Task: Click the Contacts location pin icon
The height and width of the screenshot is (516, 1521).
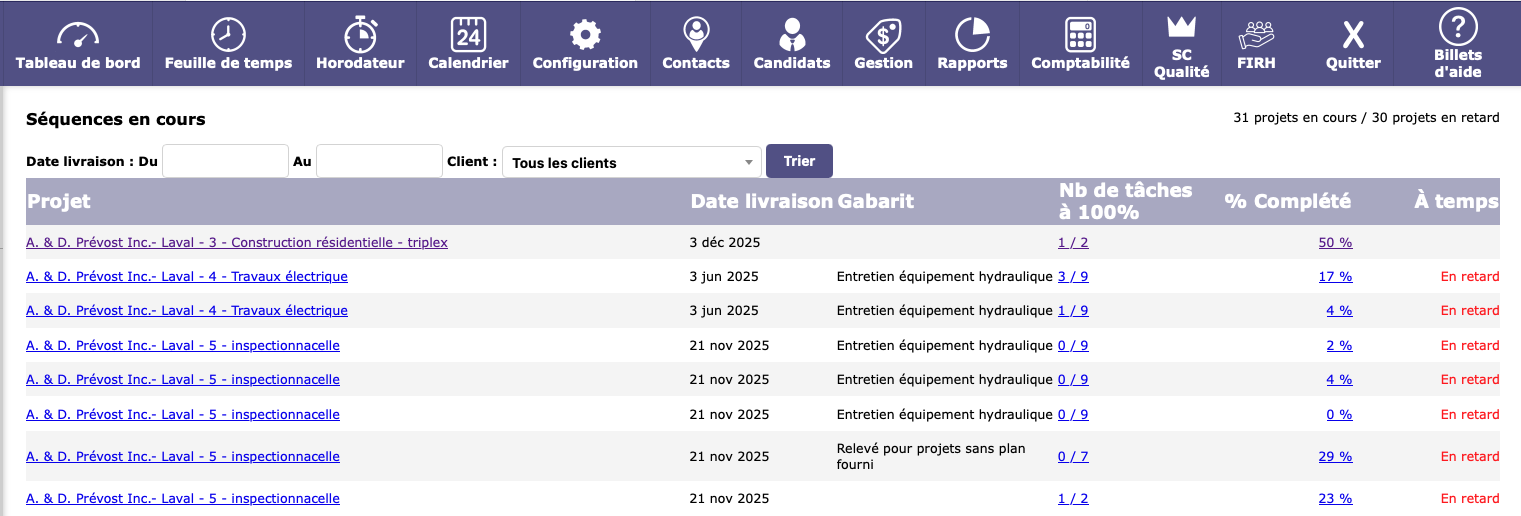Action: click(696, 35)
